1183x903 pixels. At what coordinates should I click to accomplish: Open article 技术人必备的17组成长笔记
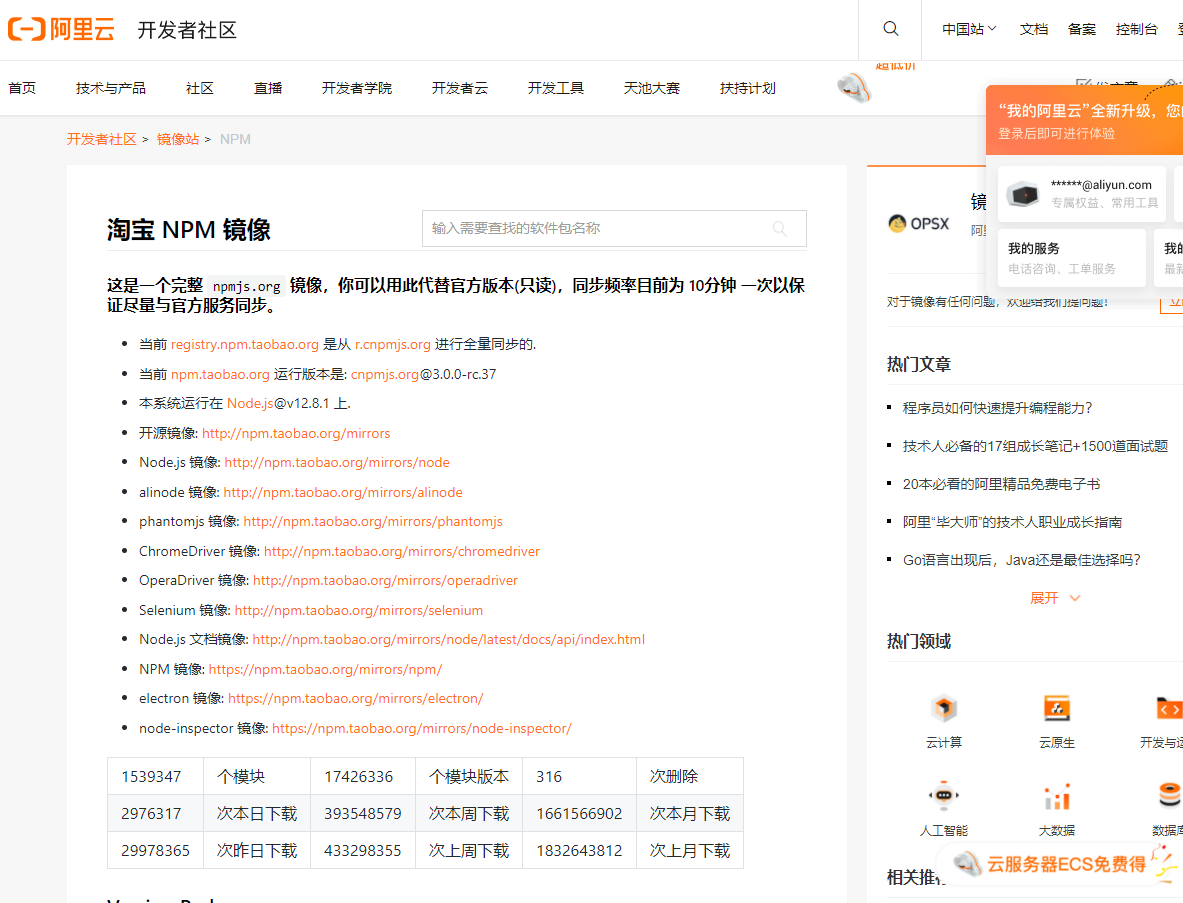point(1035,446)
